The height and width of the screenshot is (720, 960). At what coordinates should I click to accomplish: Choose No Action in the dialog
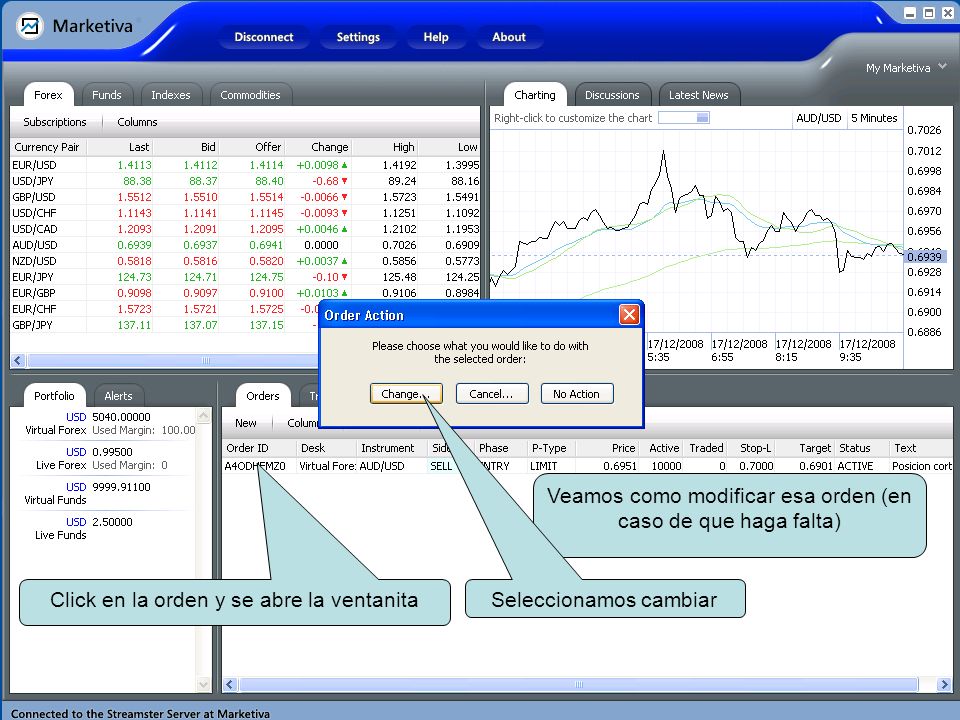577,394
